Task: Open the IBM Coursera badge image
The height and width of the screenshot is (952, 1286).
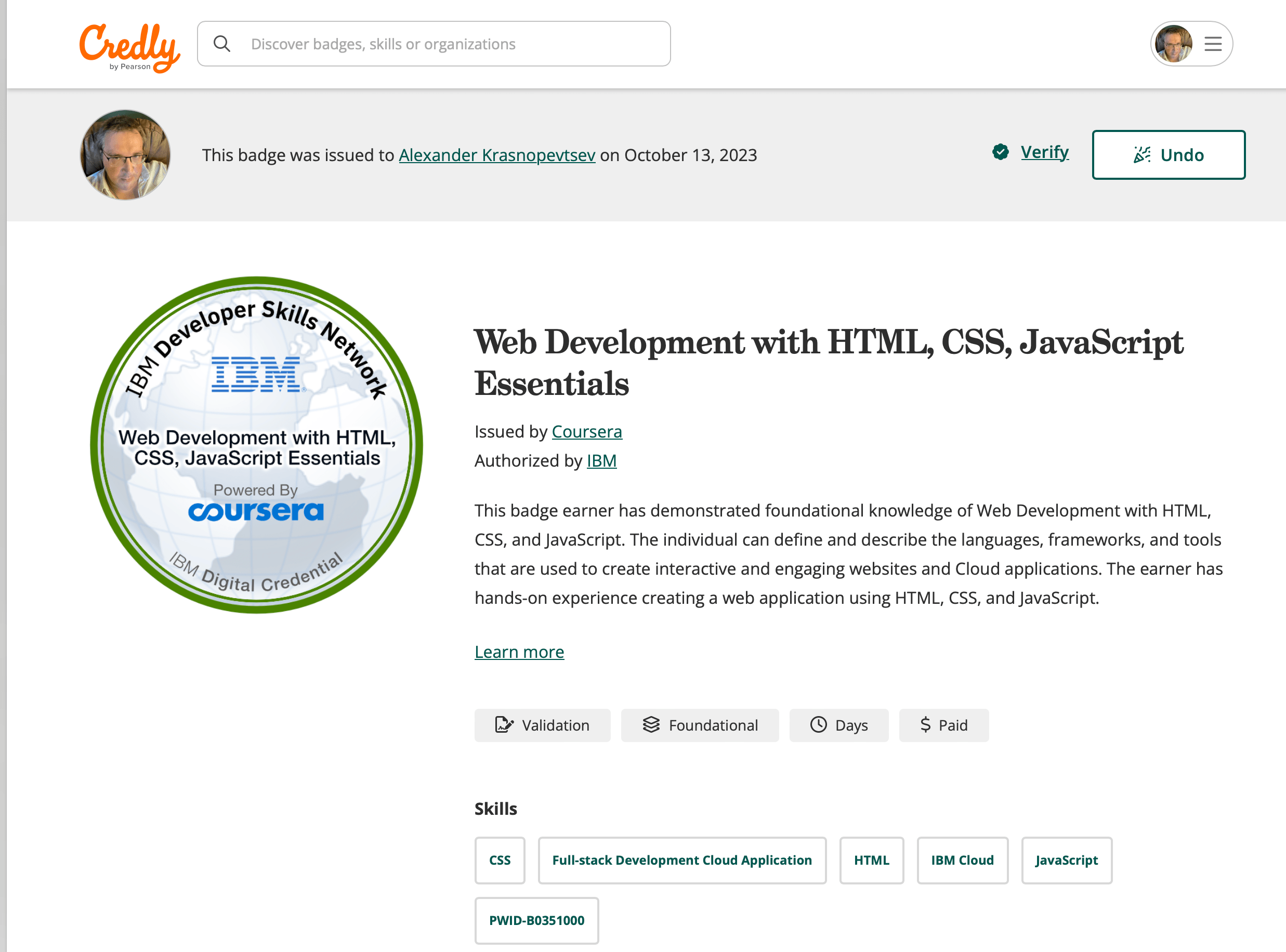Action: pos(256,445)
